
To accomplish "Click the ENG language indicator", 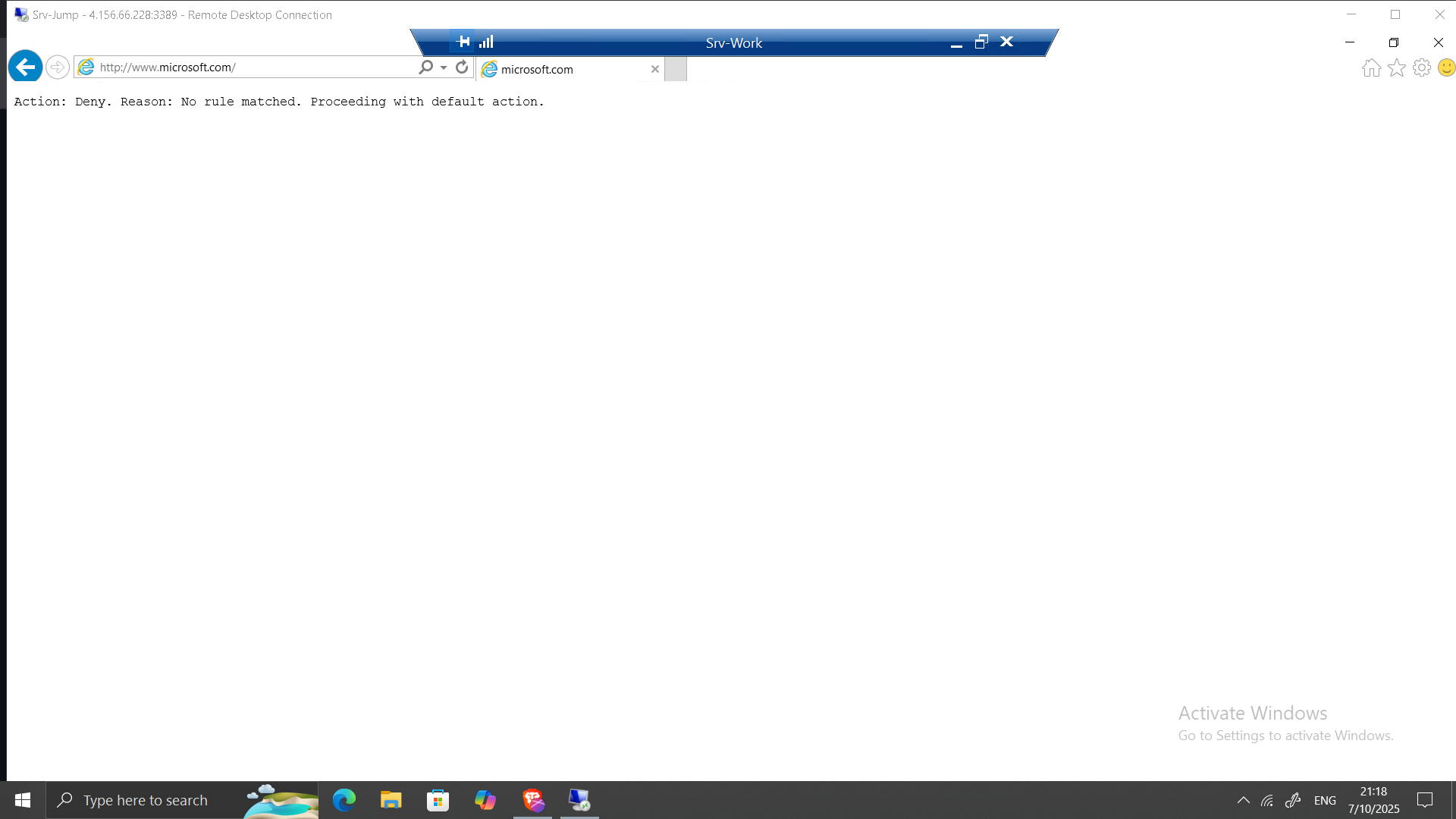I will tap(1325, 801).
